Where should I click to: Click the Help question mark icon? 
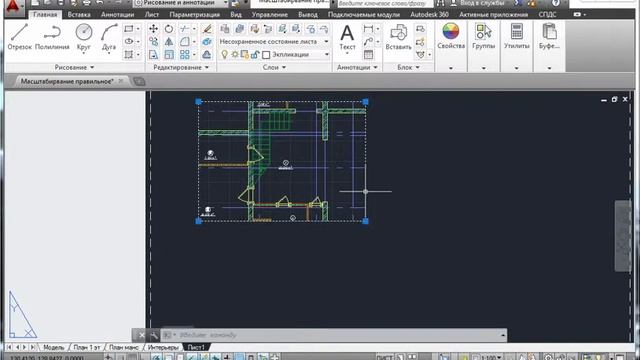coord(556,3)
